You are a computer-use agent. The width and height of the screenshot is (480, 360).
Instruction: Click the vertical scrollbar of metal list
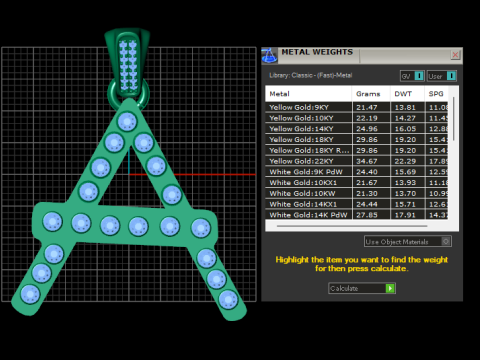(x=453, y=118)
